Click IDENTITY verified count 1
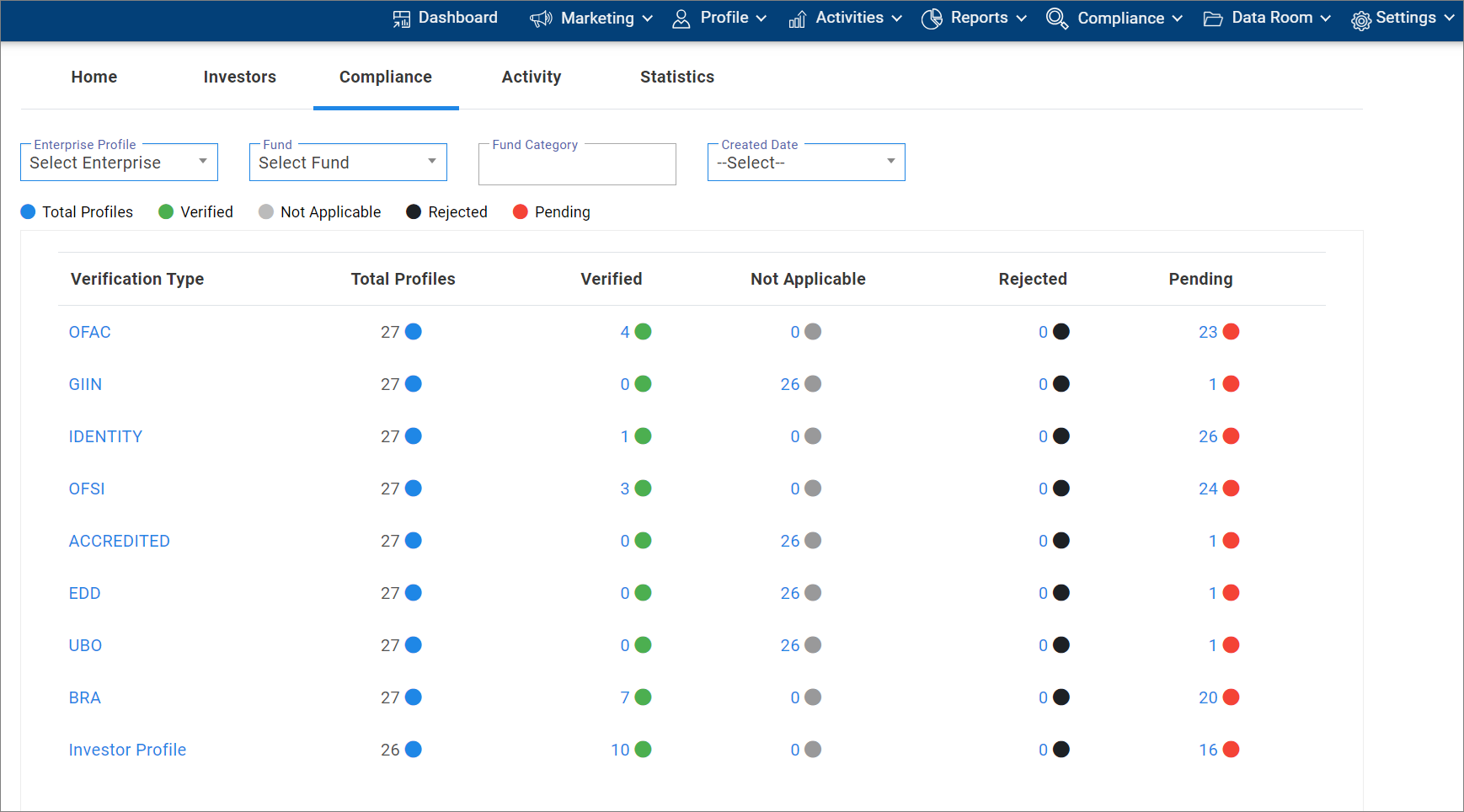 tap(625, 436)
